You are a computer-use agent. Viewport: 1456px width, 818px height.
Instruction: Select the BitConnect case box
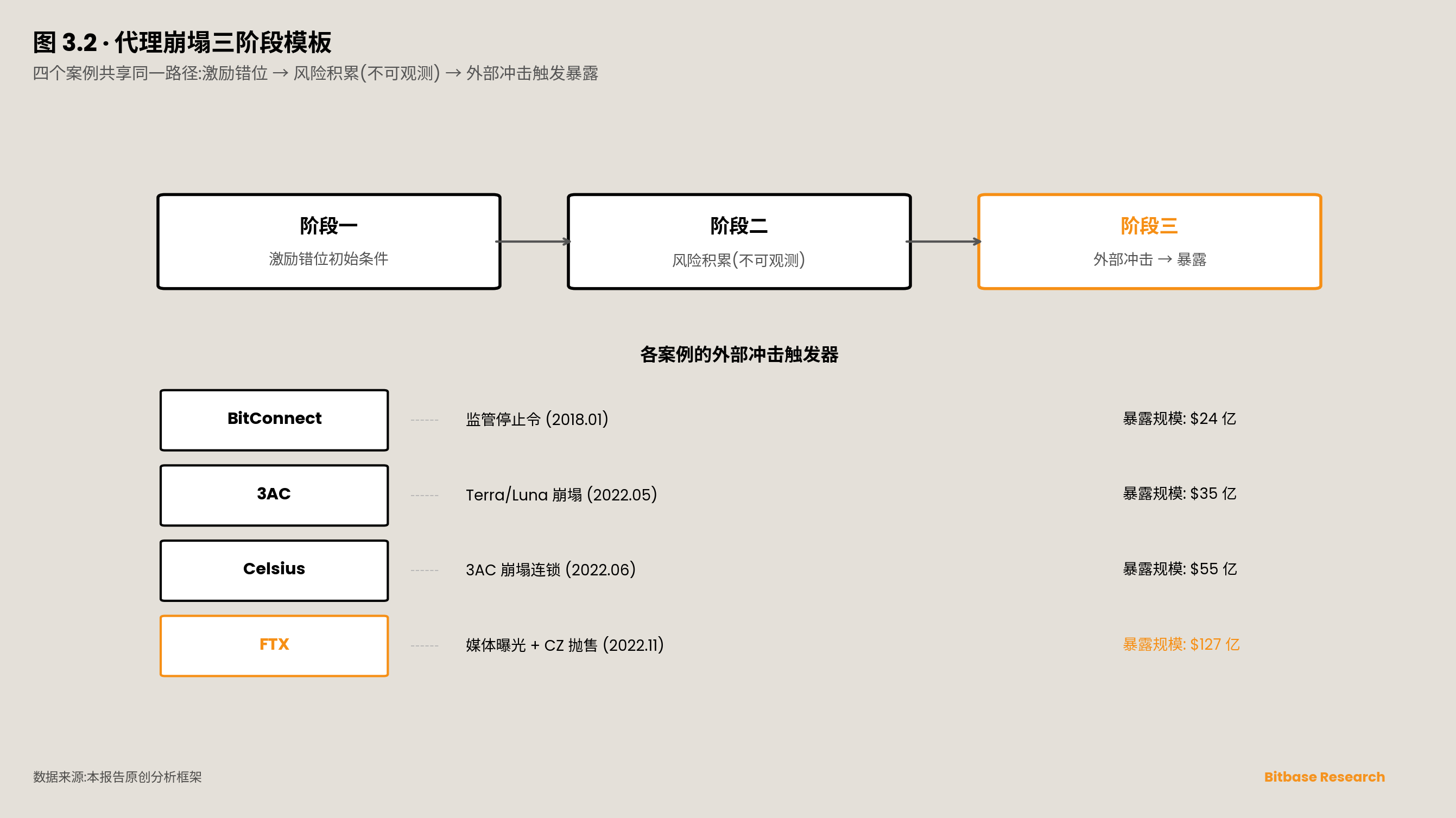274,420
